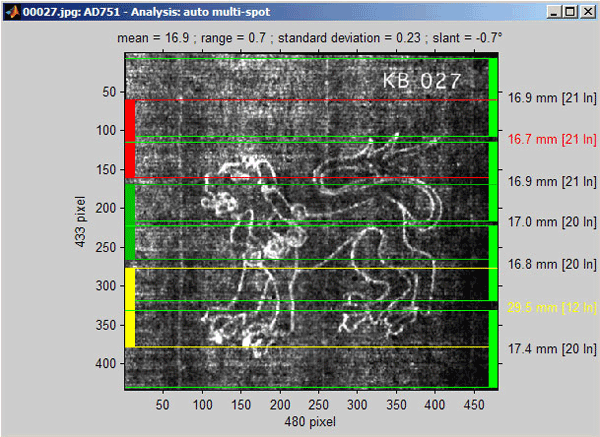The width and height of the screenshot is (600, 437).
Task: Click the y-axis tick label 400
Action: pyautogui.click(x=106, y=363)
